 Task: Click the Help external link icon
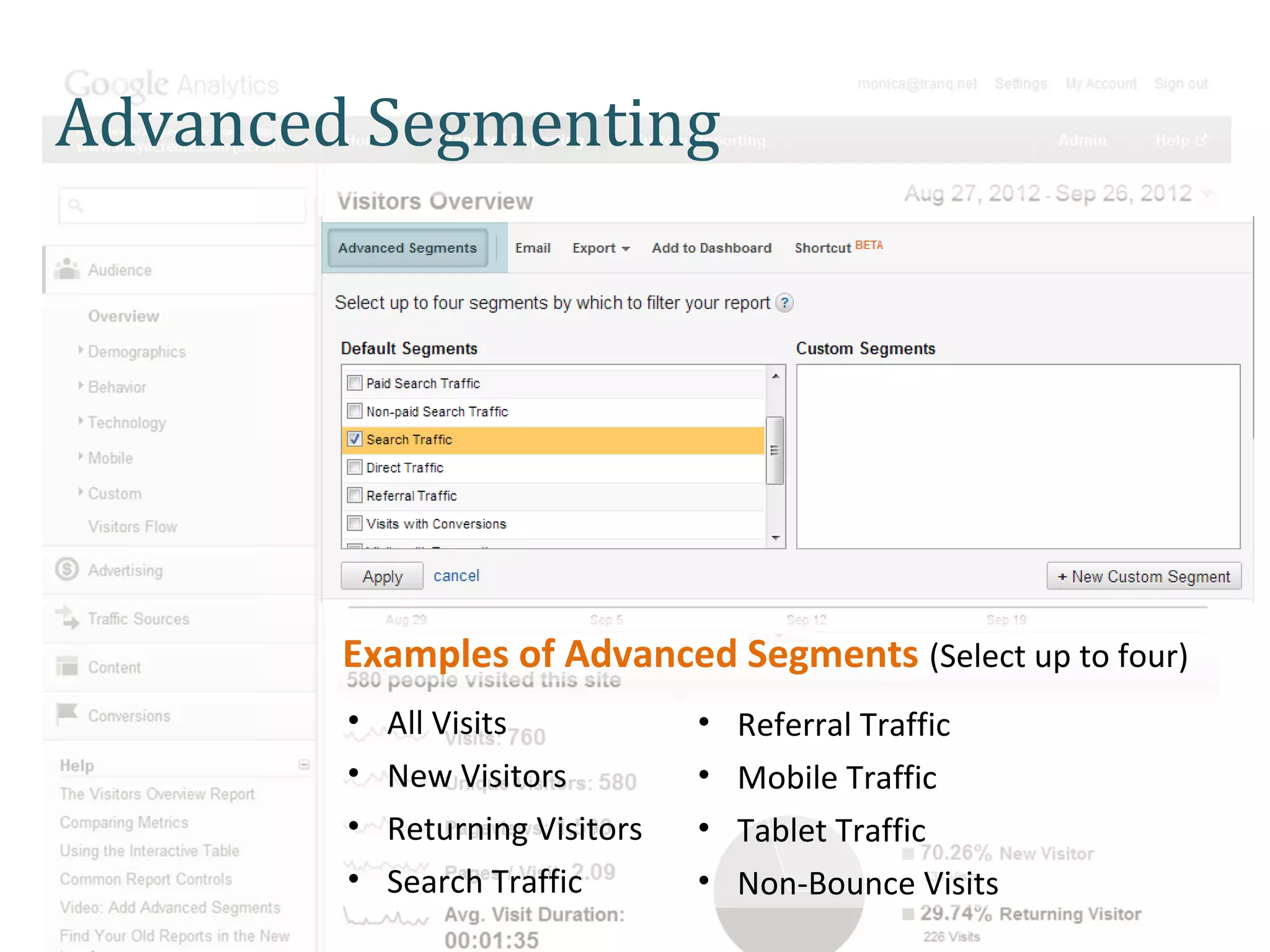click(1201, 141)
